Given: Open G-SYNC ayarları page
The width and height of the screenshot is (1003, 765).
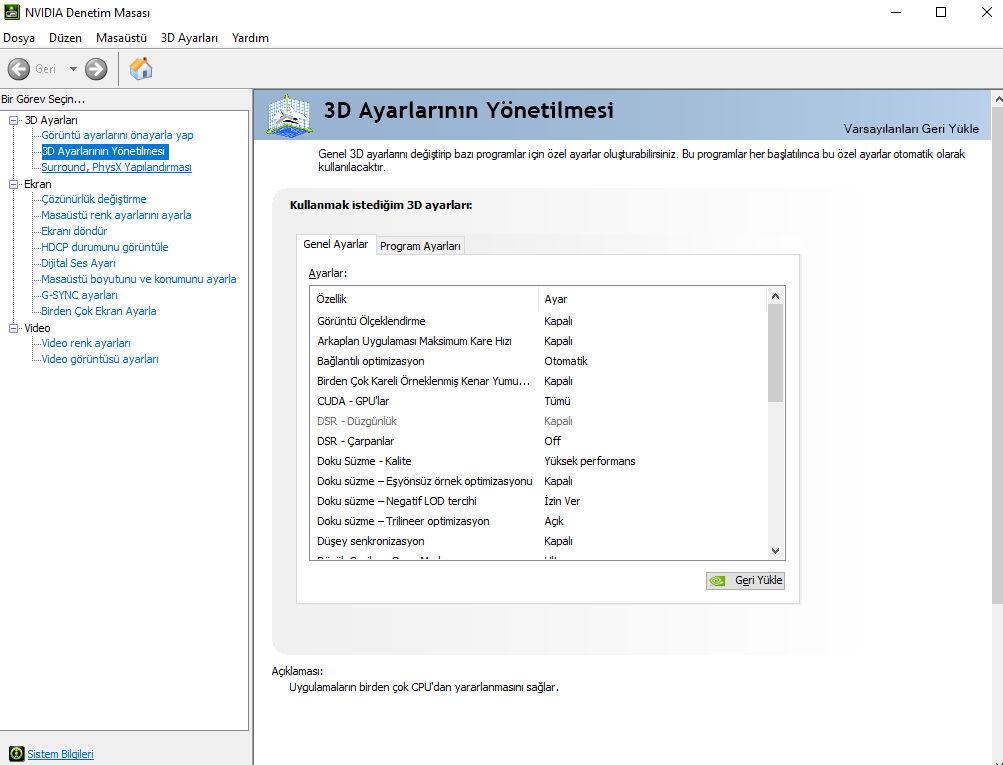Looking at the screenshot, I should (79, 295).
